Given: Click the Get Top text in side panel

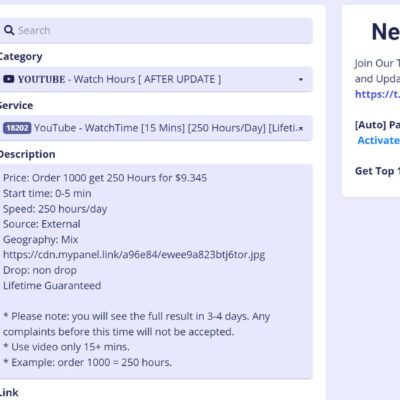Looking at the screenshot, I should [377, 171].
